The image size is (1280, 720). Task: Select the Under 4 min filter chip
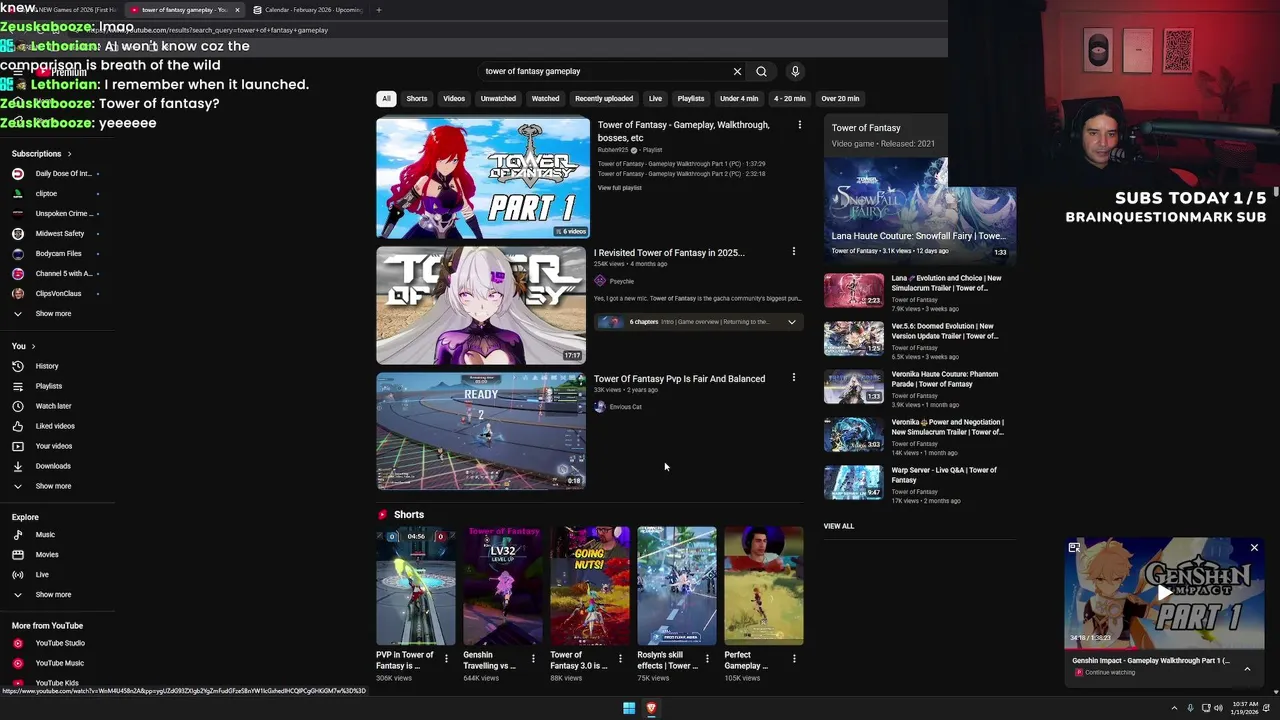pos(739,98)
